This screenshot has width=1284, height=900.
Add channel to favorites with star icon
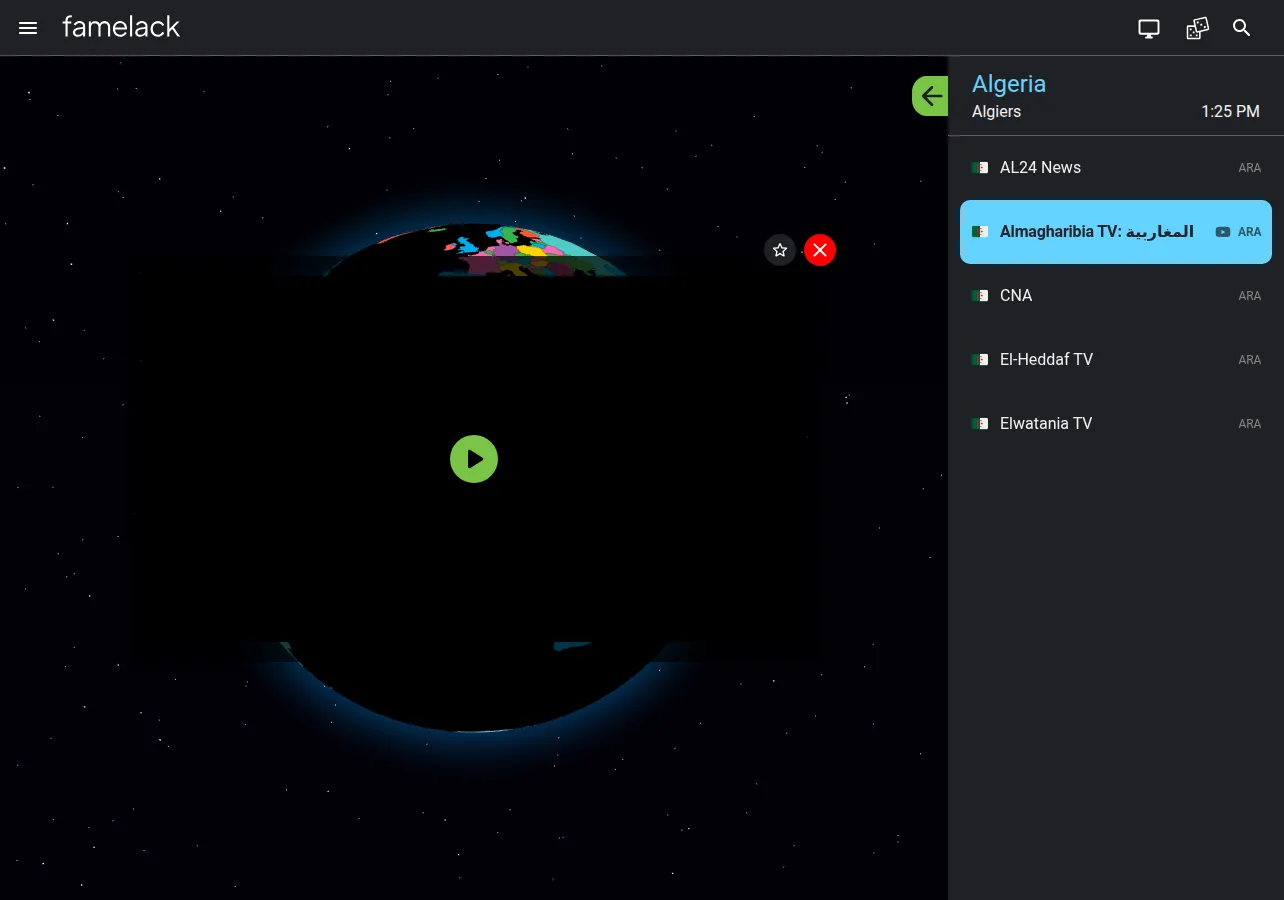[780, 250]
